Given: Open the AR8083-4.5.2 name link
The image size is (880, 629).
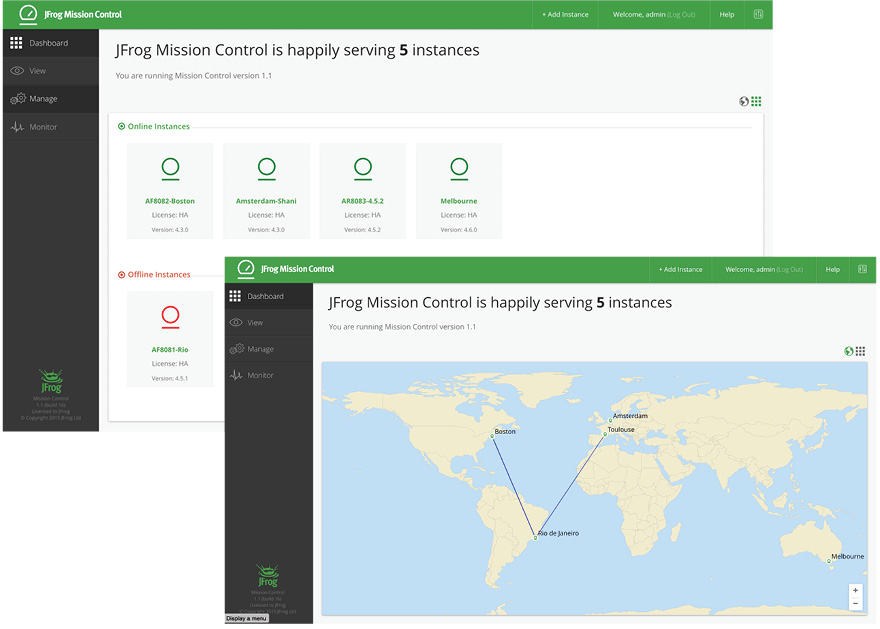Looking at the screenshot, I should pyautogui.click(x=363, y=201).
